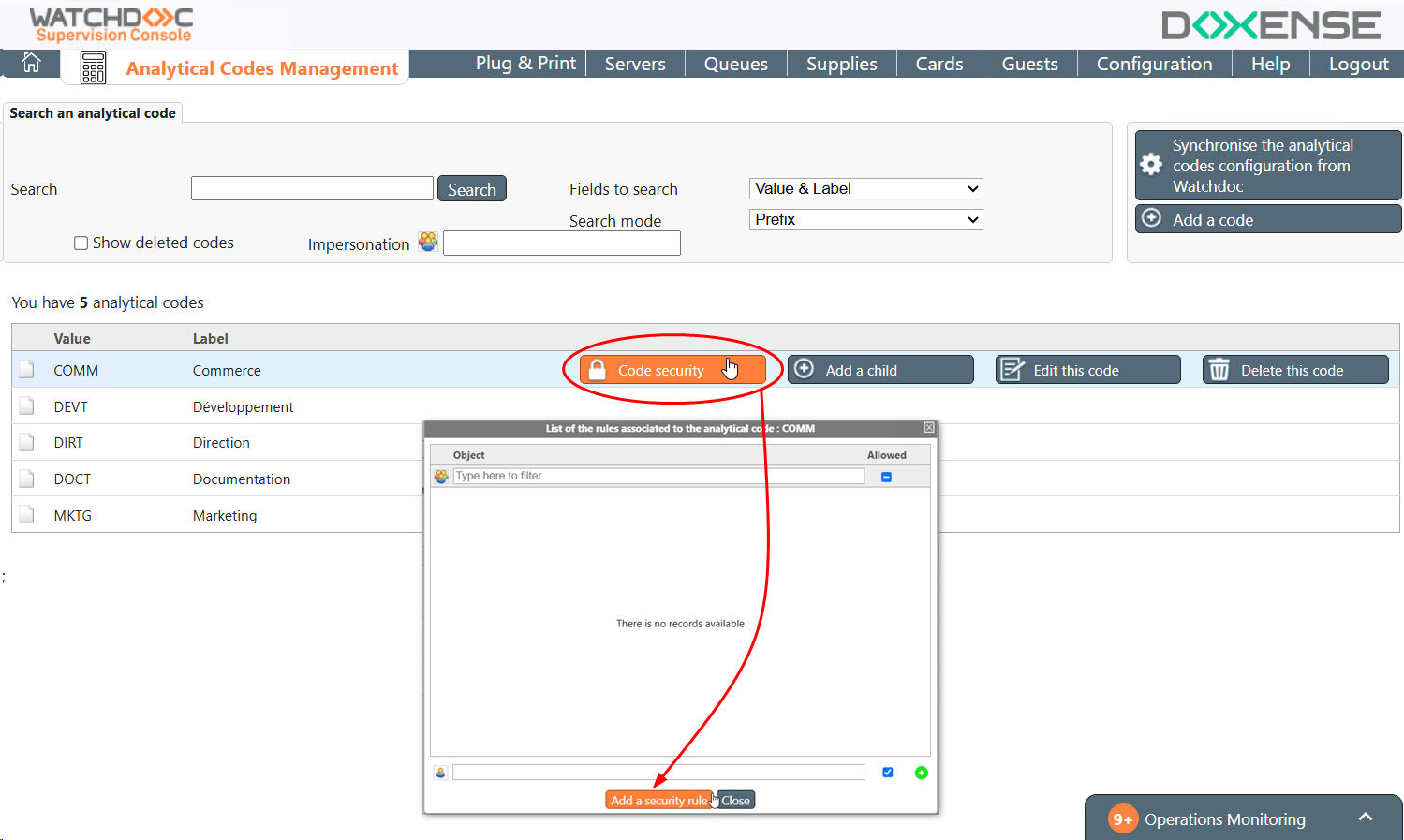Click the green add rule plus icon

[921, 773]
